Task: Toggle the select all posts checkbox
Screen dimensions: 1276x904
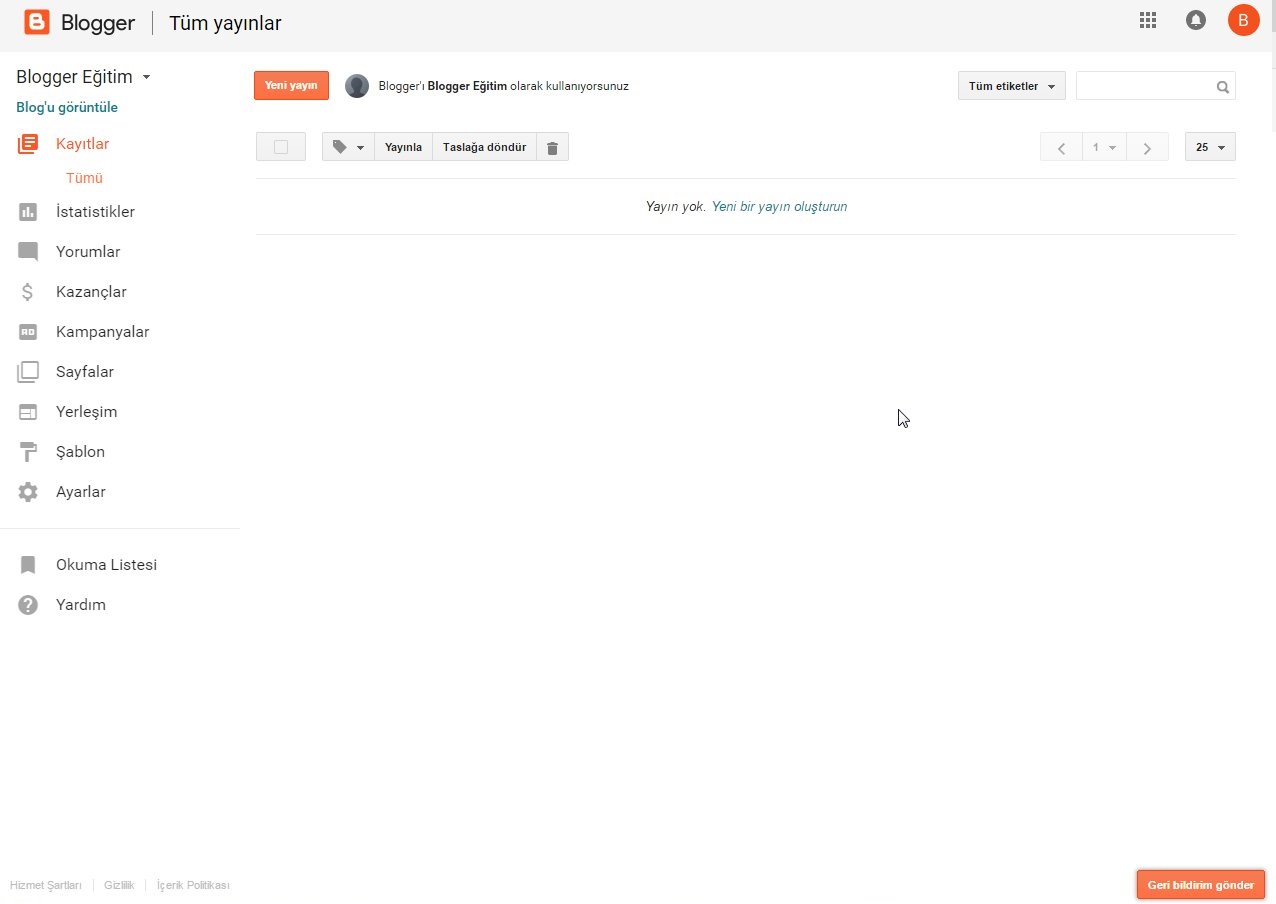Action: click(x=281, y=147)
